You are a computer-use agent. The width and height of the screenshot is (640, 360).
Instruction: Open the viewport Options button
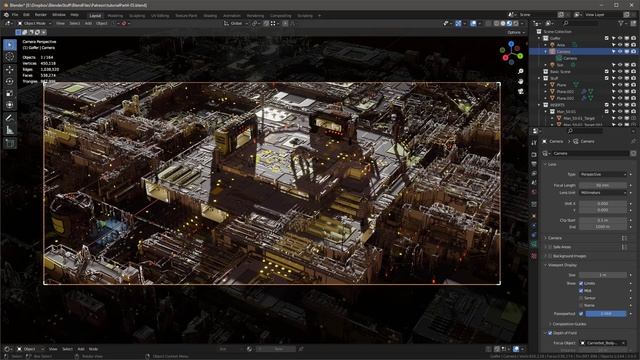(x=516, y=32)
